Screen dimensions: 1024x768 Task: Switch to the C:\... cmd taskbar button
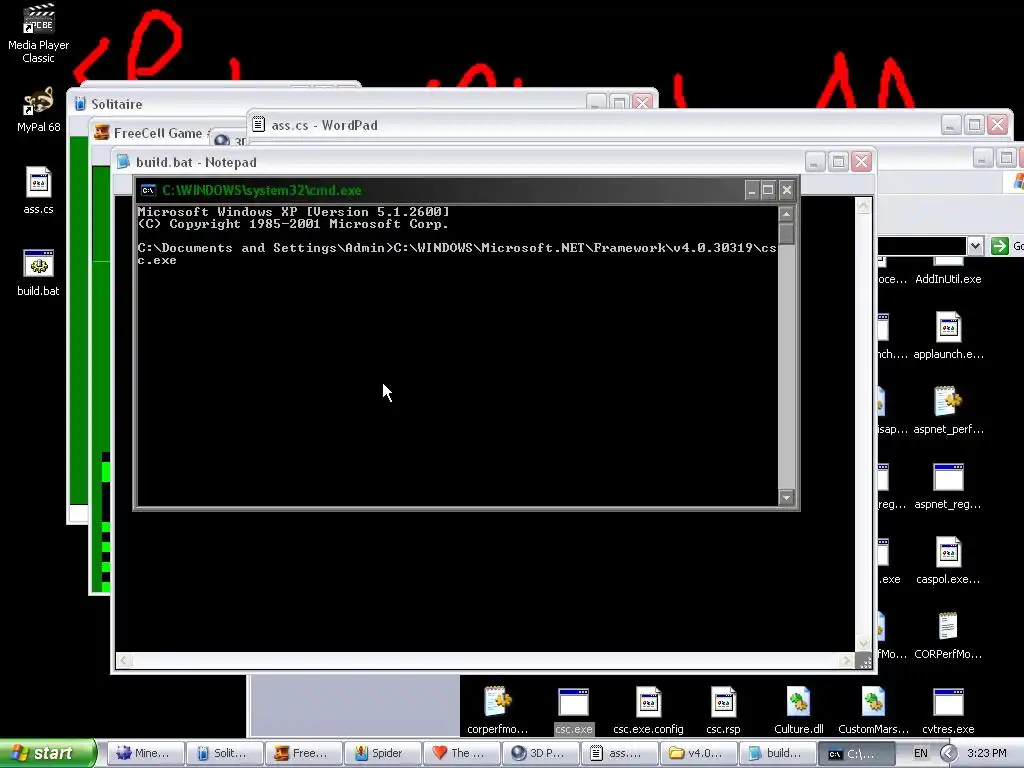(x=856, y=753)
